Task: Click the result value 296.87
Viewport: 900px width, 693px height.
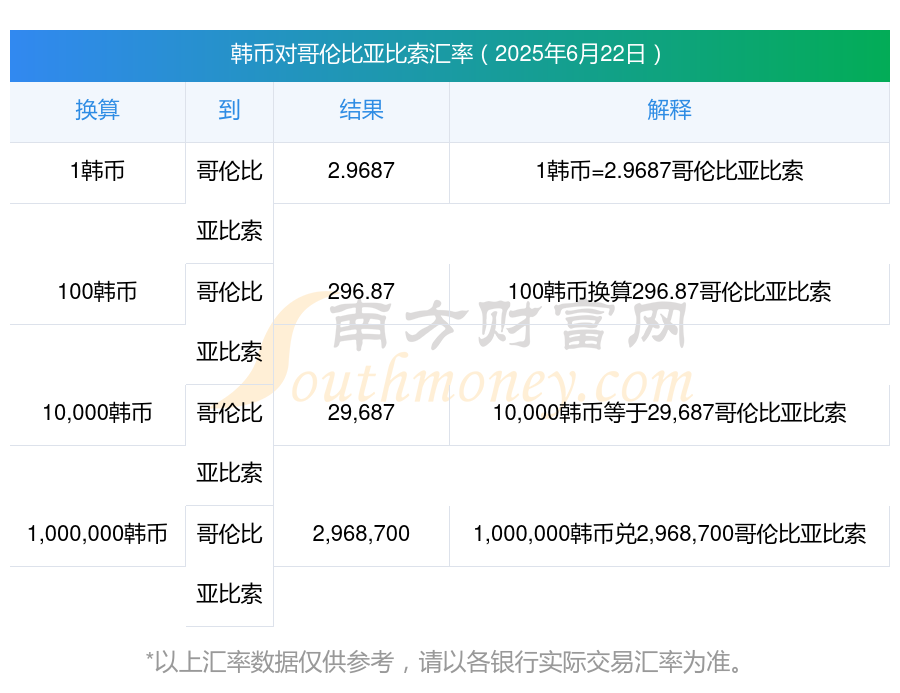Action: pyautogui.click(x=361, y=292)
